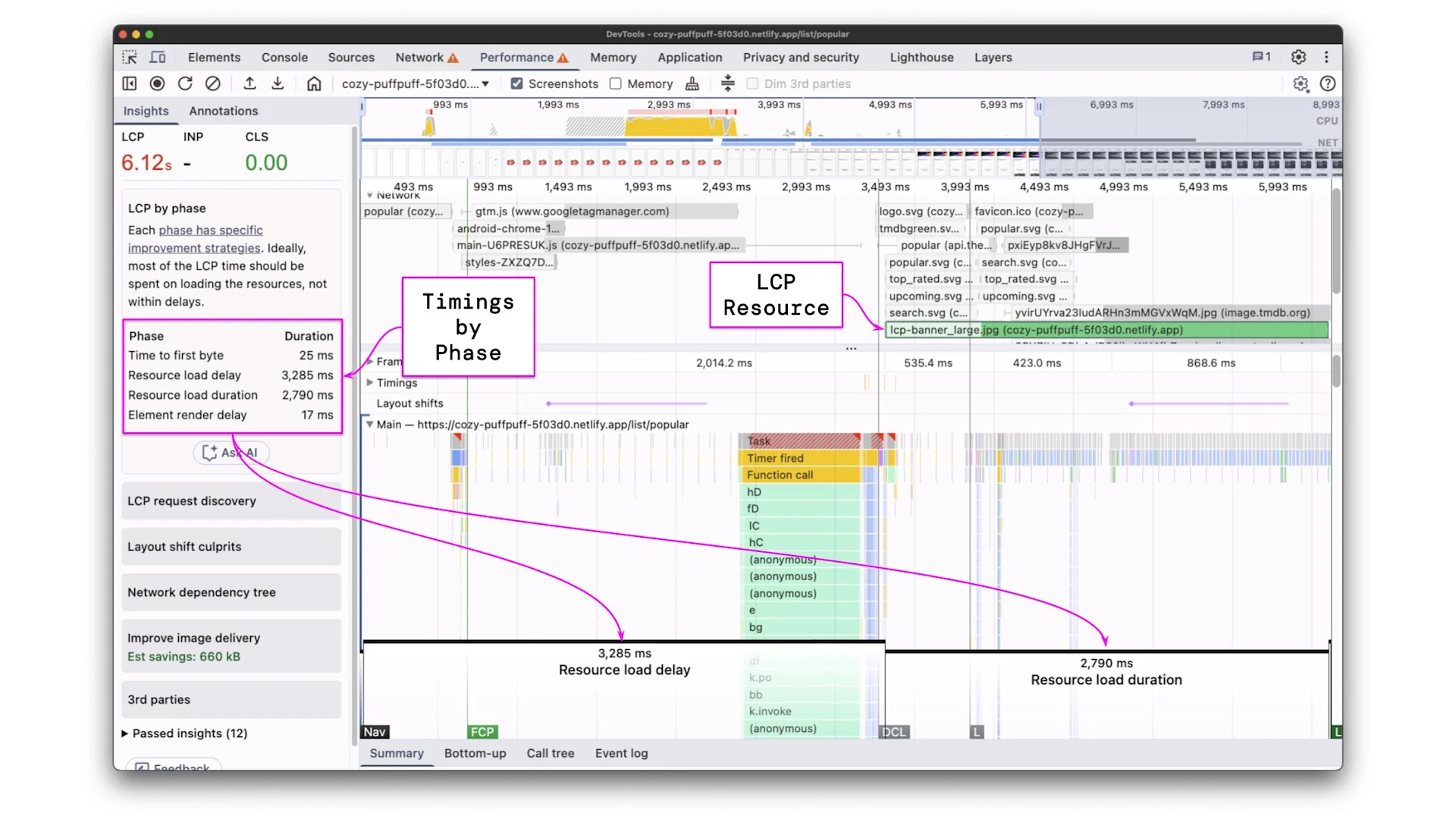Viewport: 1456px width, 819px height.
Task: Uncheck the Screenshots checkbox
Action: pos(516,83)
